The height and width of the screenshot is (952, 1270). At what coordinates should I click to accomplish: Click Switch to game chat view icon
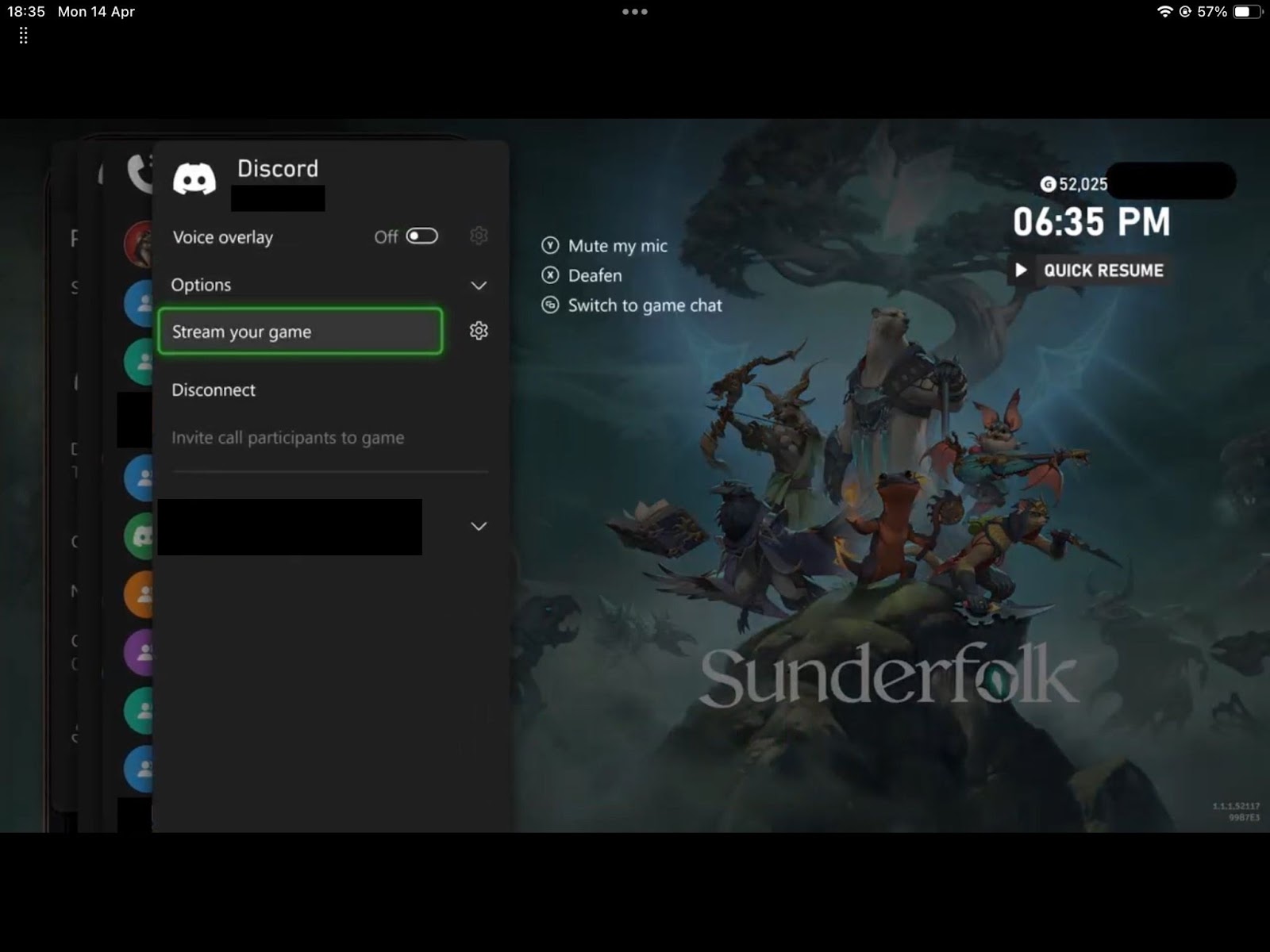(550, 305)
